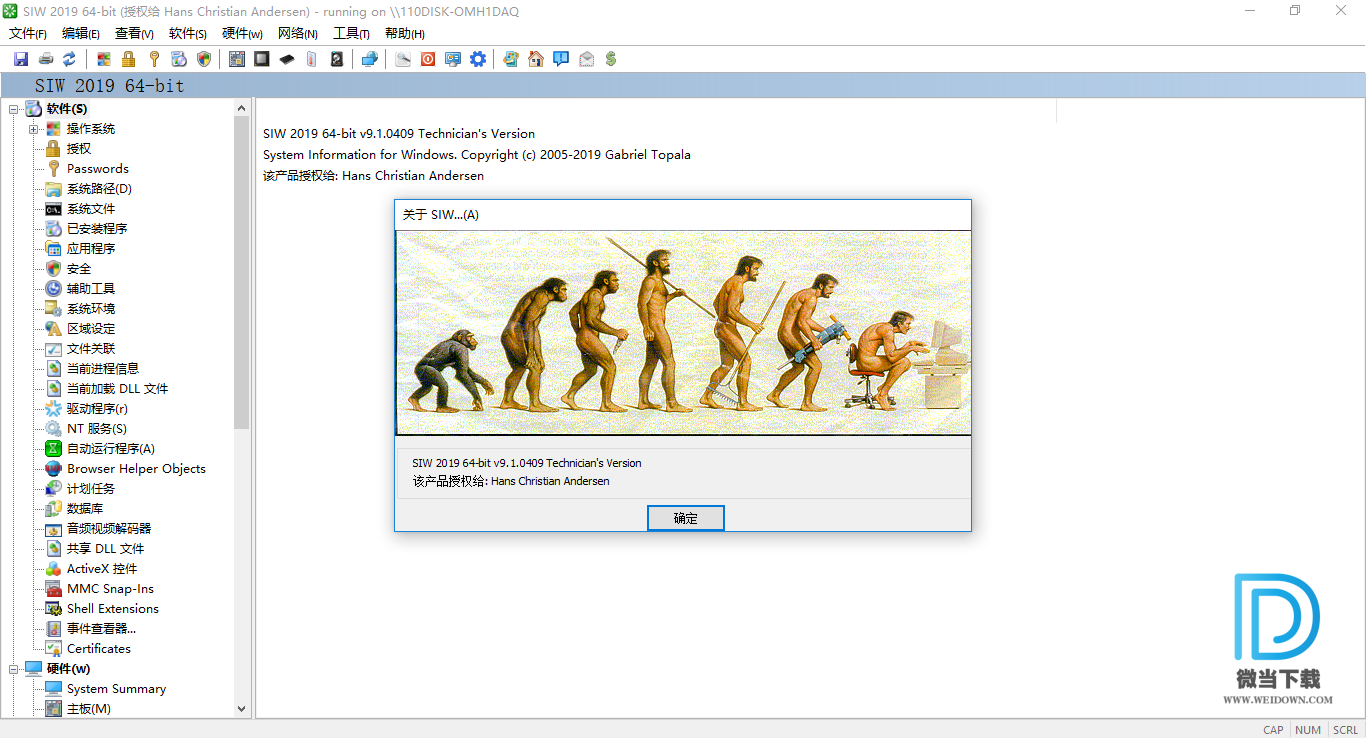Select 自动运行程序(A) in the tree
The height and width of the screenshot is (738, 1366).
coord(111,449)
